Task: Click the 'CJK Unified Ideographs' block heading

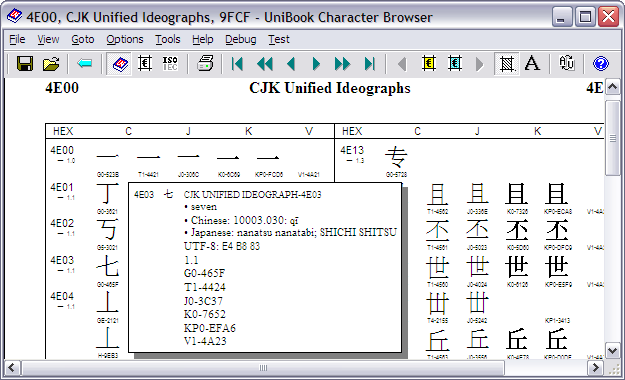Action: tap(330, 89)
